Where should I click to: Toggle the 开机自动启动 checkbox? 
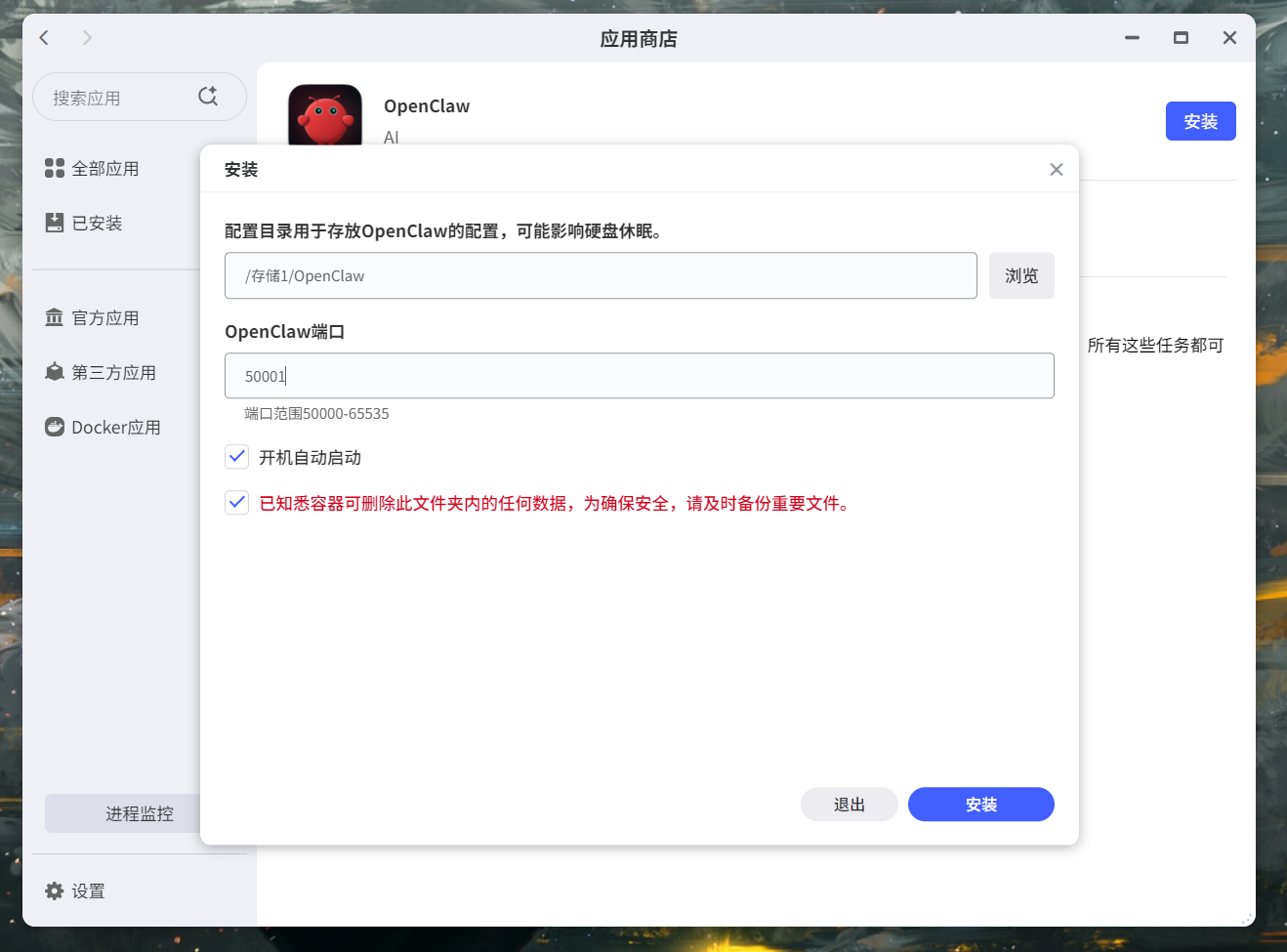click(x=236, y=456)
